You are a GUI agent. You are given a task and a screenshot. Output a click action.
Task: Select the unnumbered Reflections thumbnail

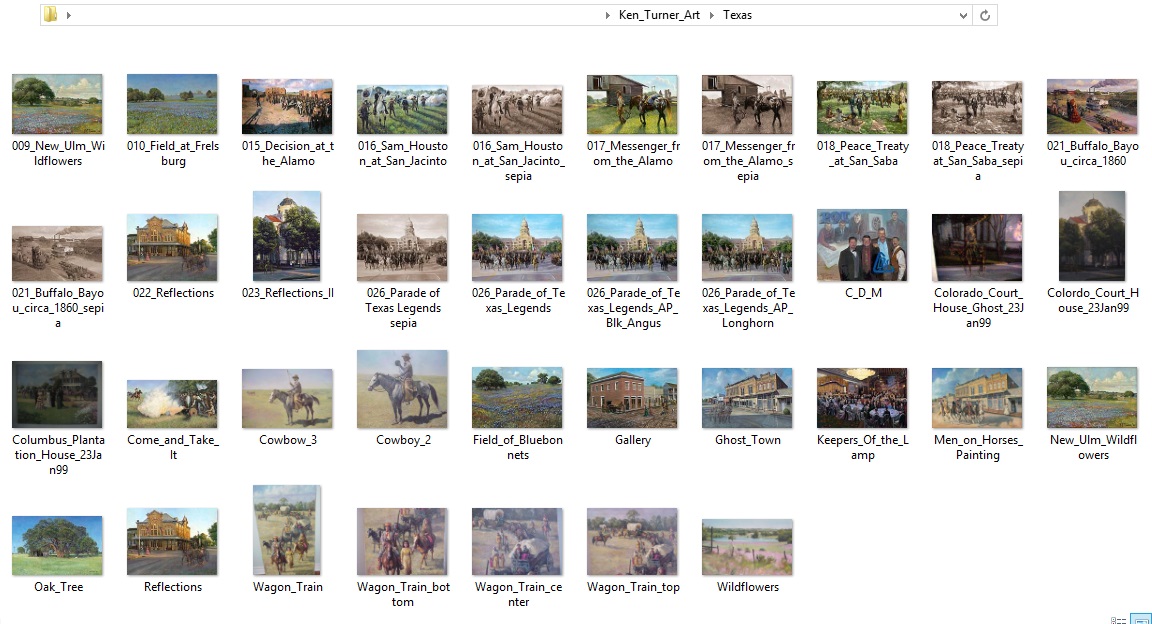[172, 542]
